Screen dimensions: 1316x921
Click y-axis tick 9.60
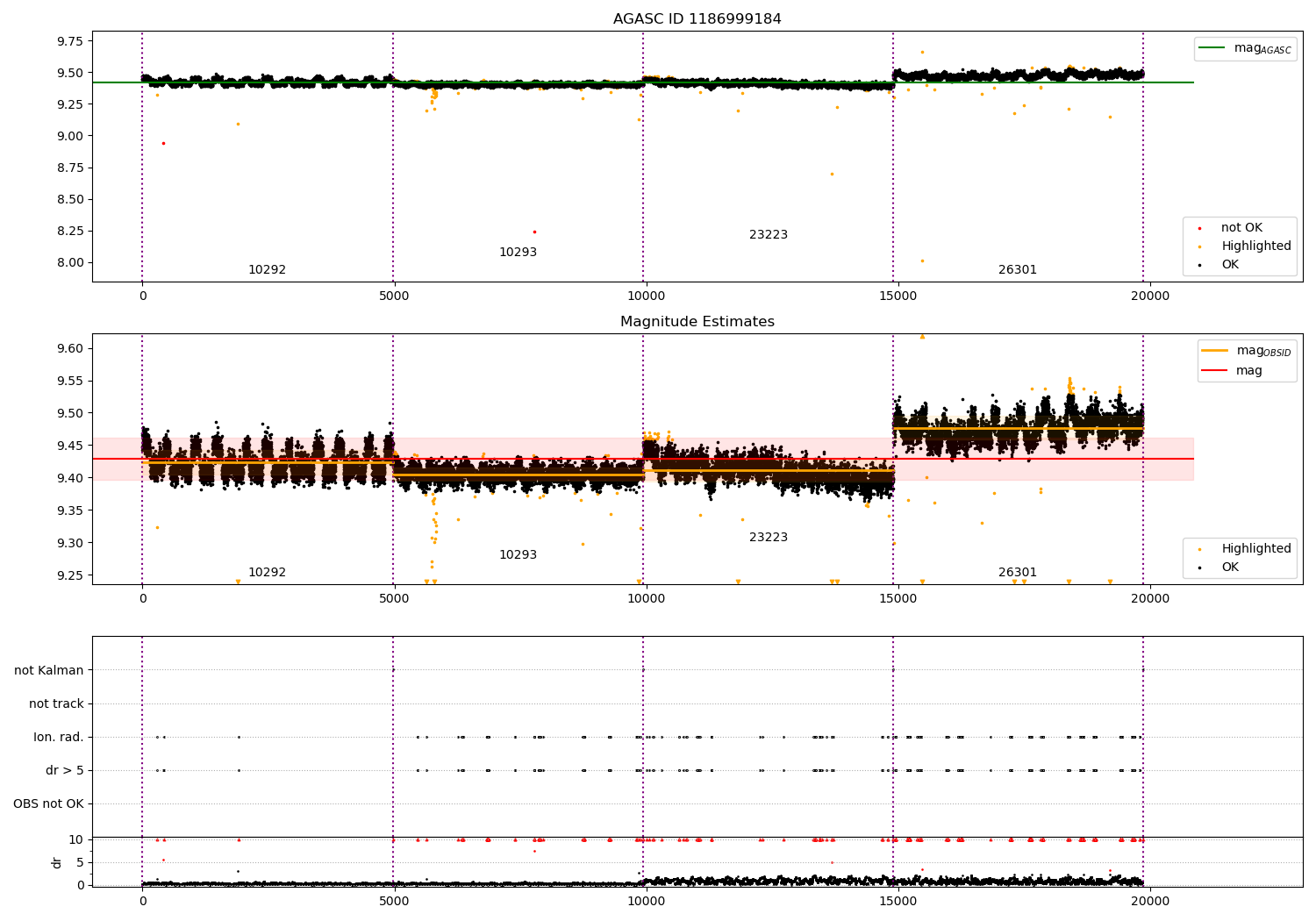tap(69, 349)
